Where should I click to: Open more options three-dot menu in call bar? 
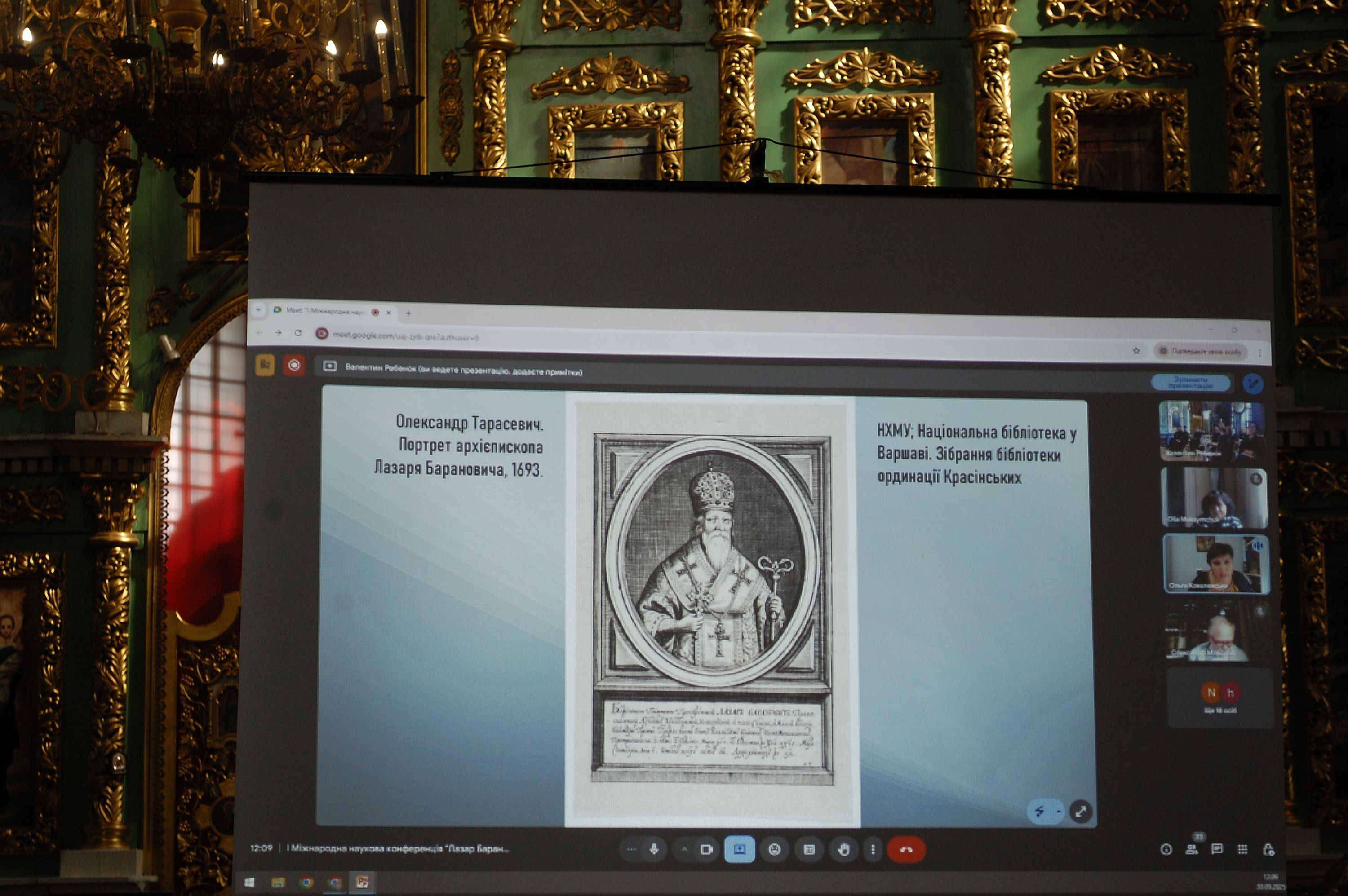[x=872, y=850]
